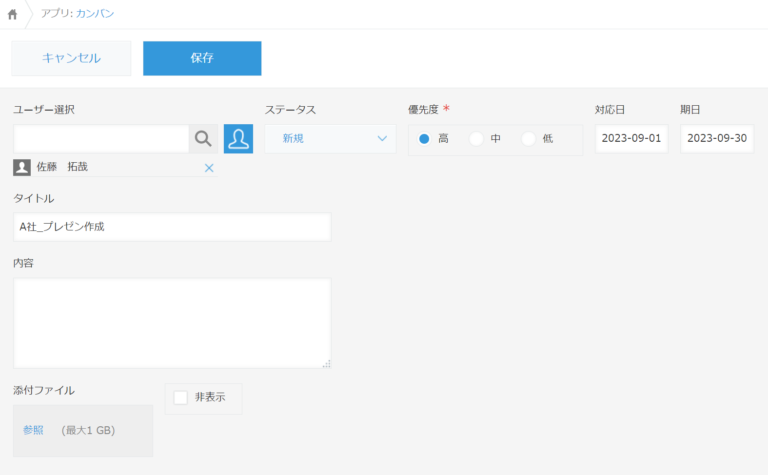Click the キャンセル button
768x475 pixels.
(x=71, y=58)
